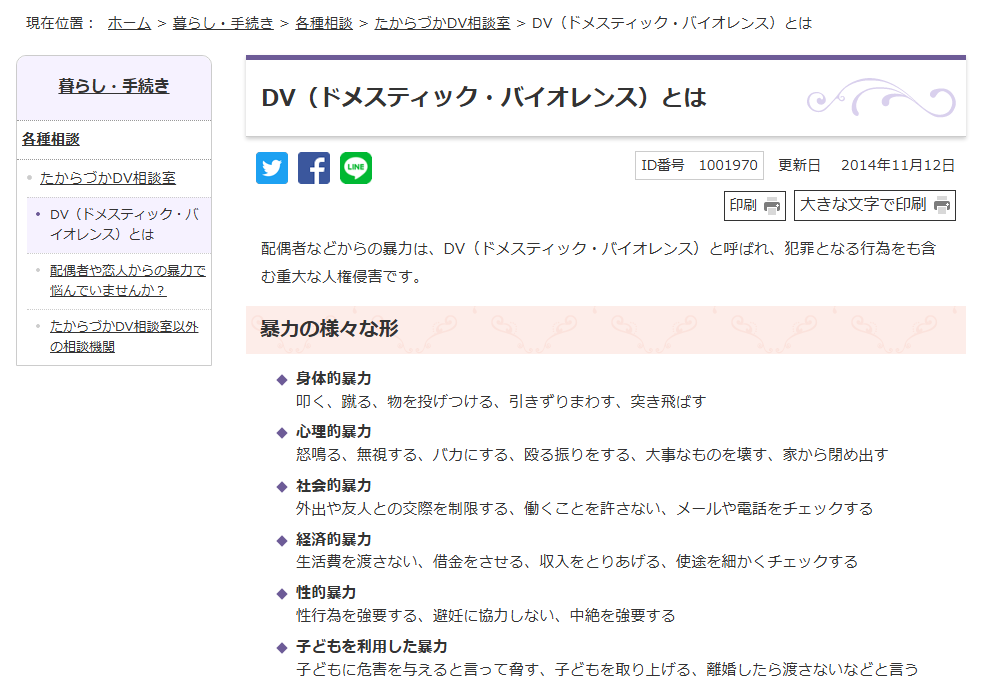This screenshot has width=985, height=698.
Task: Click the text starting 性行為を強要する
Action: click(486, 616)
